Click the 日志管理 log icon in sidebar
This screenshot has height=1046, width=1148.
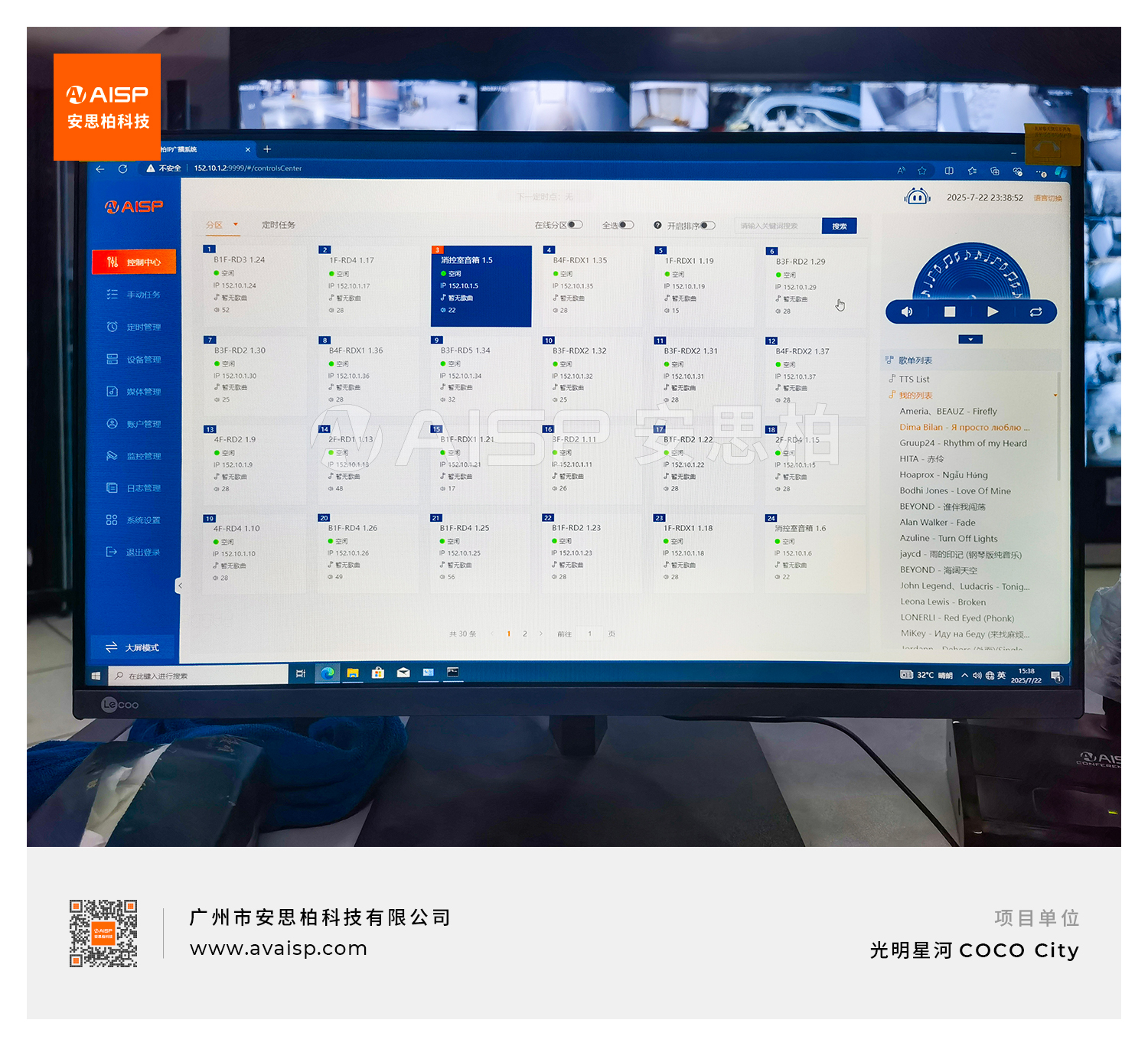[x=112, y=487]
